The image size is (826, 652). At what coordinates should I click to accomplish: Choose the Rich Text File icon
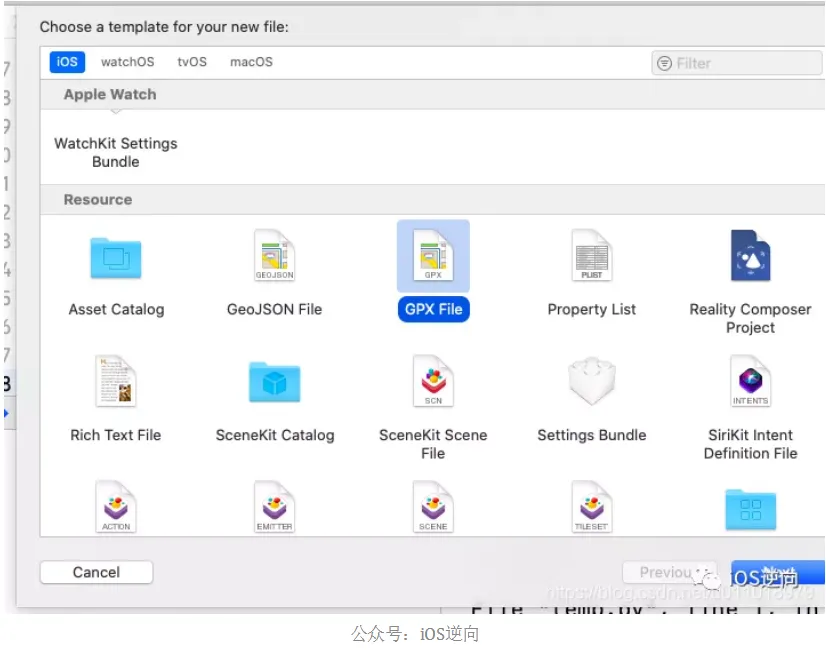coord(116,381)
